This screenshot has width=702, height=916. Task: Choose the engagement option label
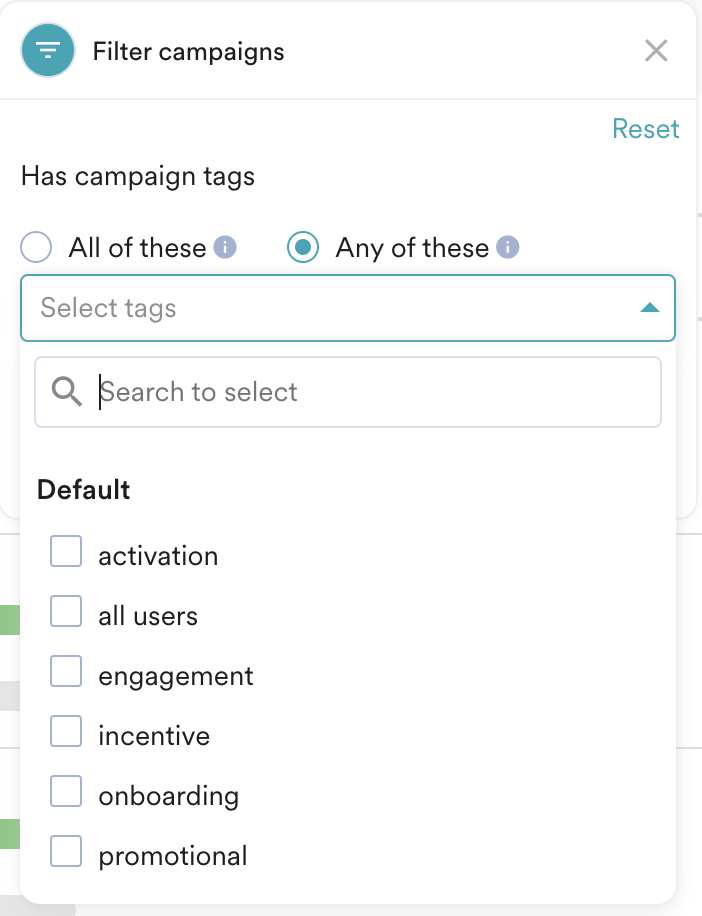[x=176, y=677]
